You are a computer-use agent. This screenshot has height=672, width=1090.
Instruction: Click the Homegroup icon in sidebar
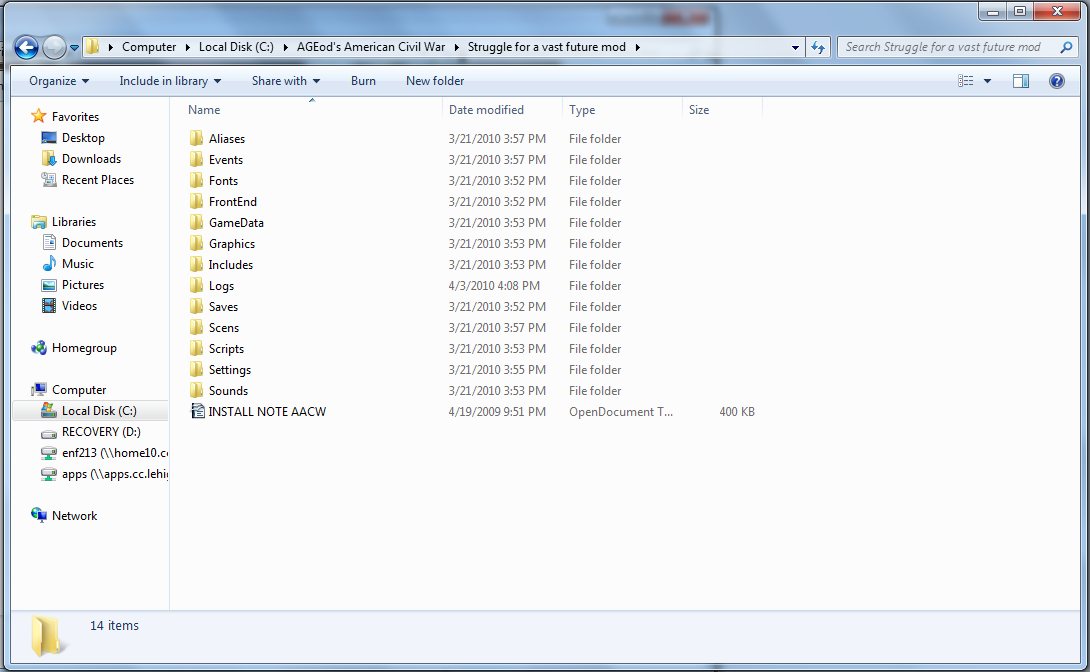[39, 348]
